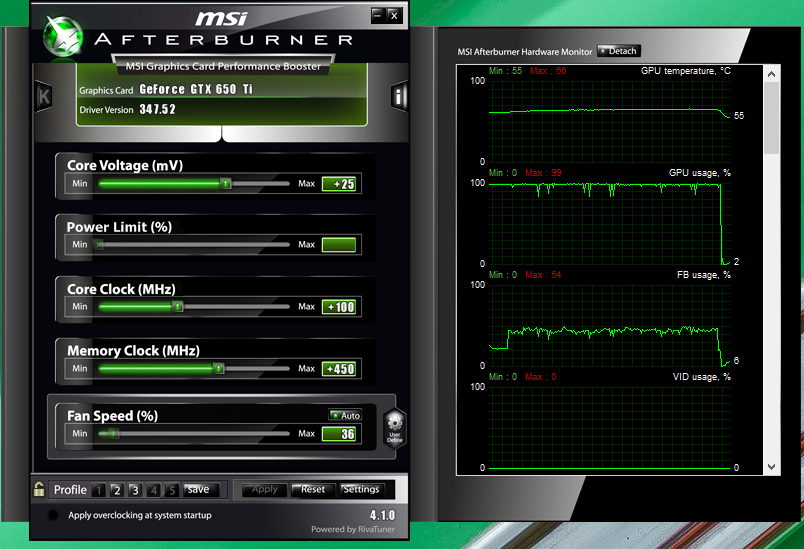Click the Core Clock Max label
This screenshot has width=804, height=549.
click(x=307, y=307)
